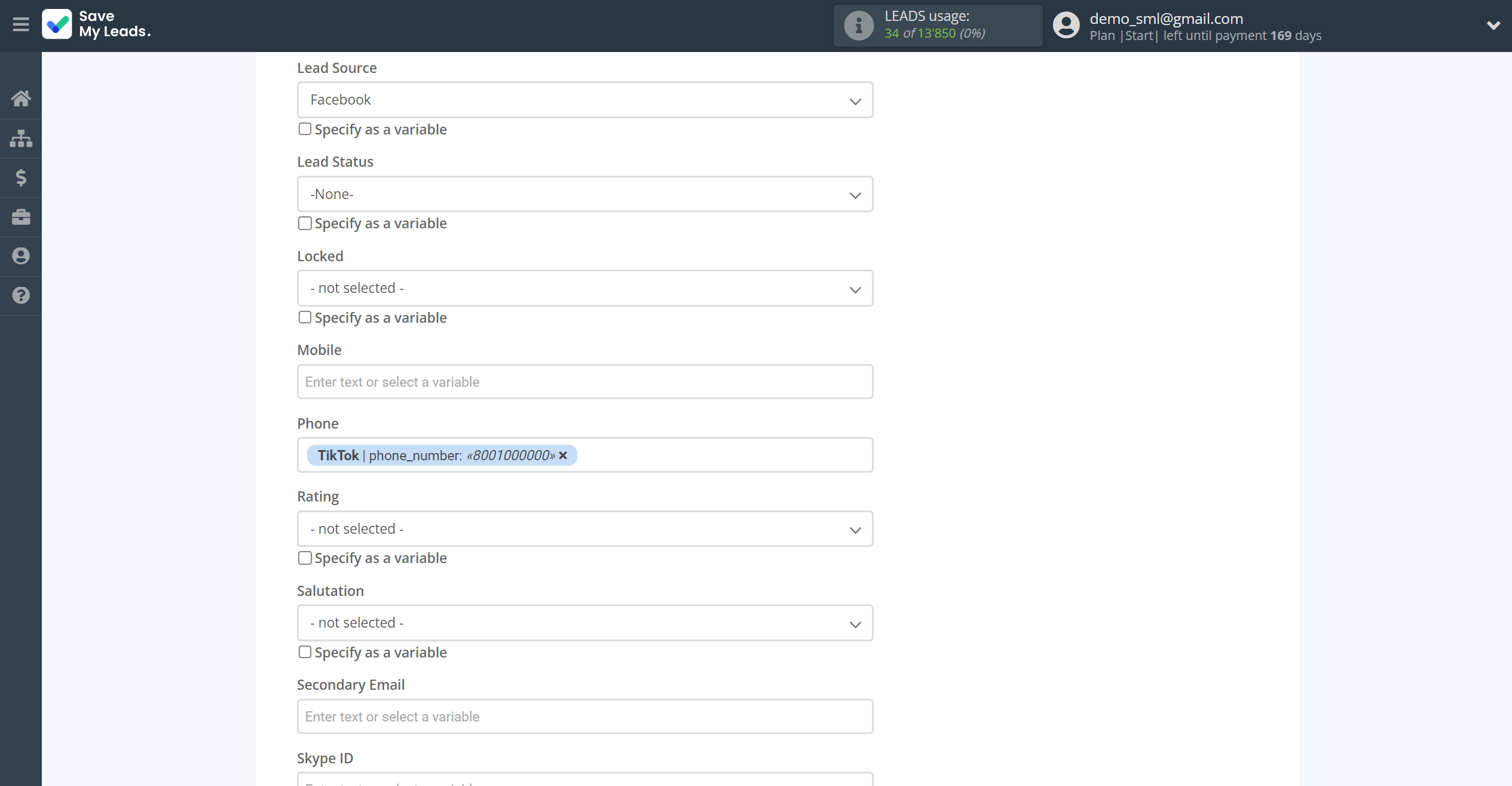1512x786 pixels.
Task: Check Specify as a variable under Salutation
Action: 305,652
